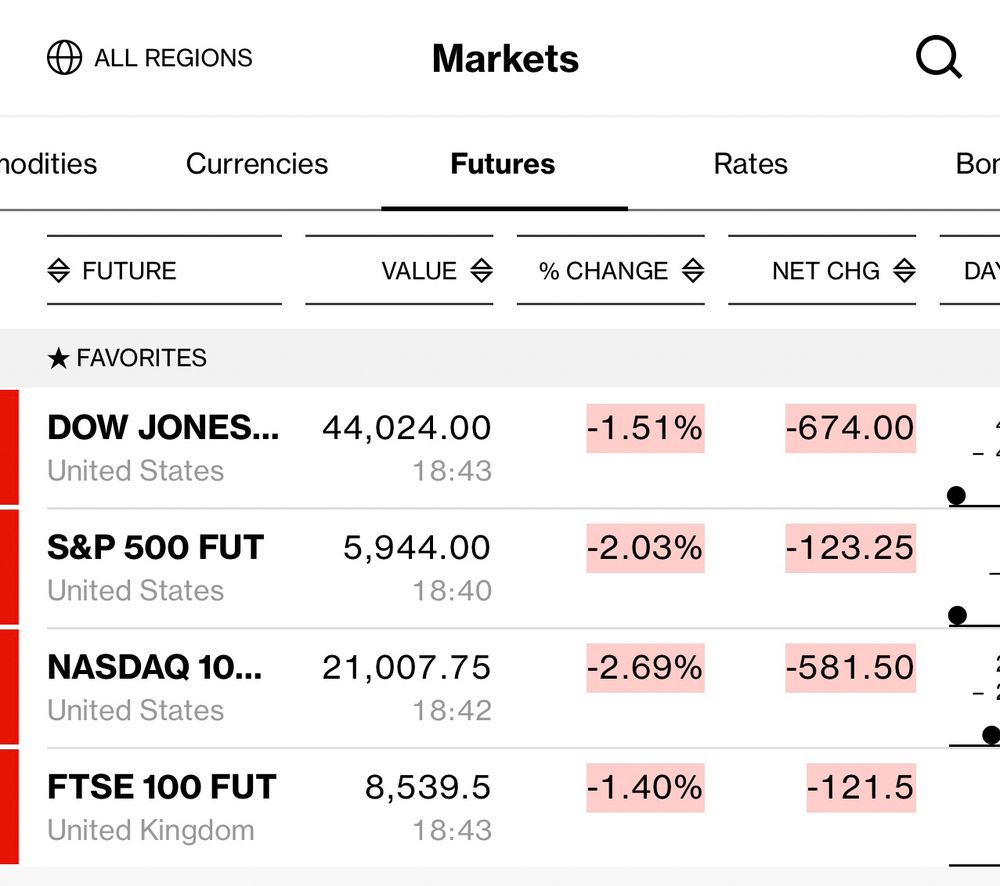
Task: Click the sort arrows beside NET CHG
Action: pos(904,271)
